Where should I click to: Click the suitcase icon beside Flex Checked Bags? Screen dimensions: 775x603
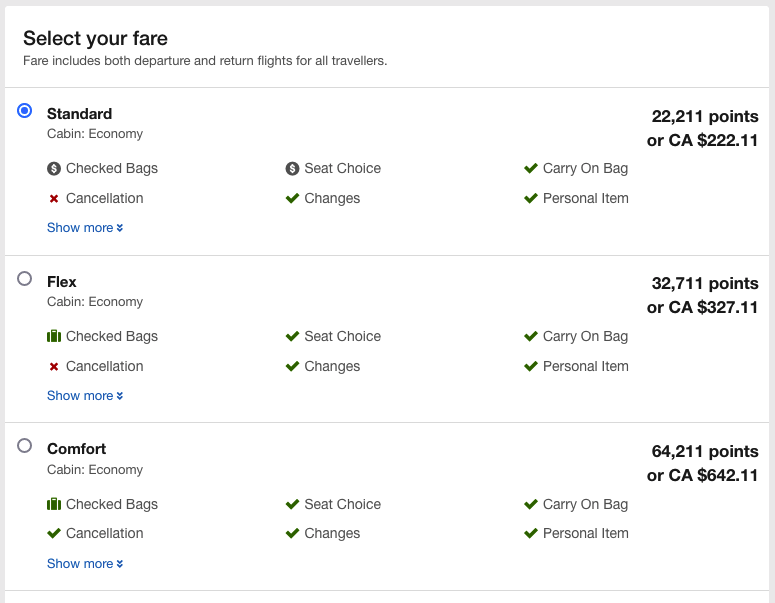[x=54, y=337]
